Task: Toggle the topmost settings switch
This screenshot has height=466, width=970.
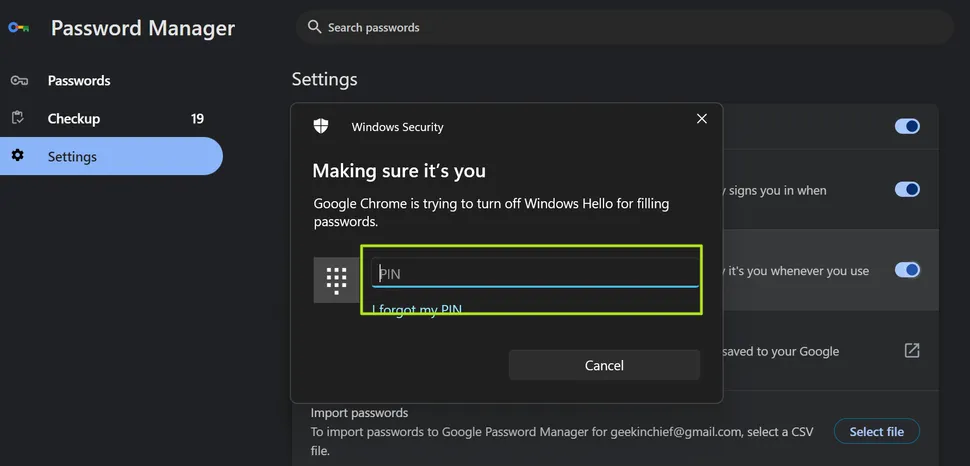Action: (x=906, y=126)
